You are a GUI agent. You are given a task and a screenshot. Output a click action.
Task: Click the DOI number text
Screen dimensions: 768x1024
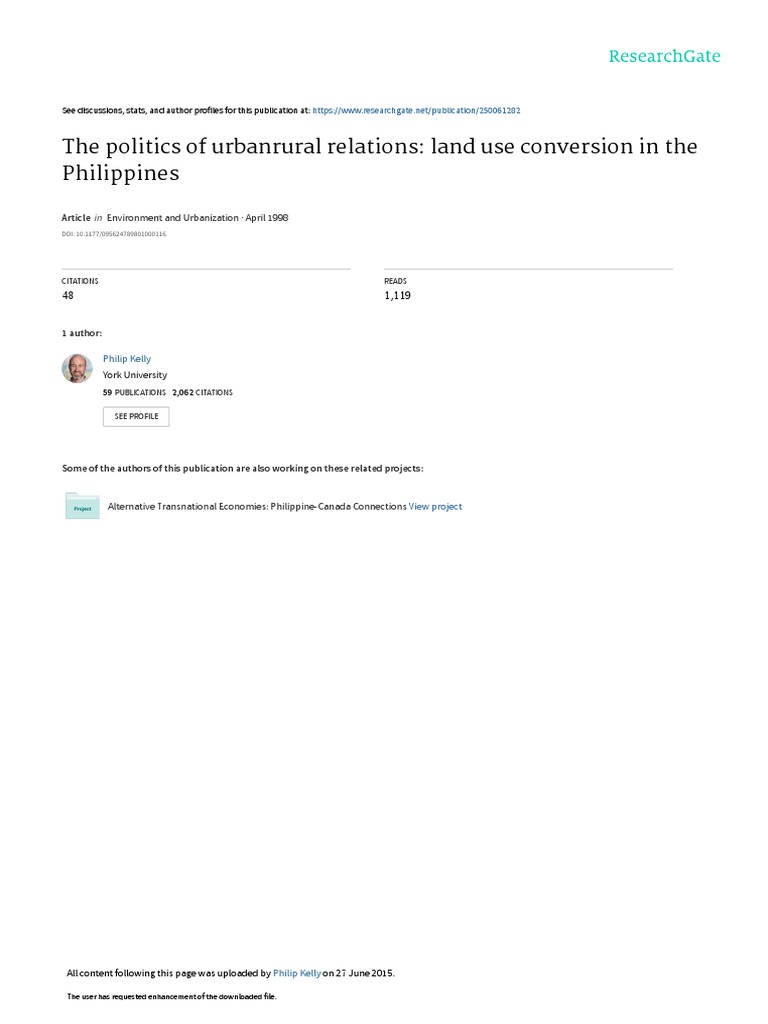pyautogui.click(x=114, y=234)
